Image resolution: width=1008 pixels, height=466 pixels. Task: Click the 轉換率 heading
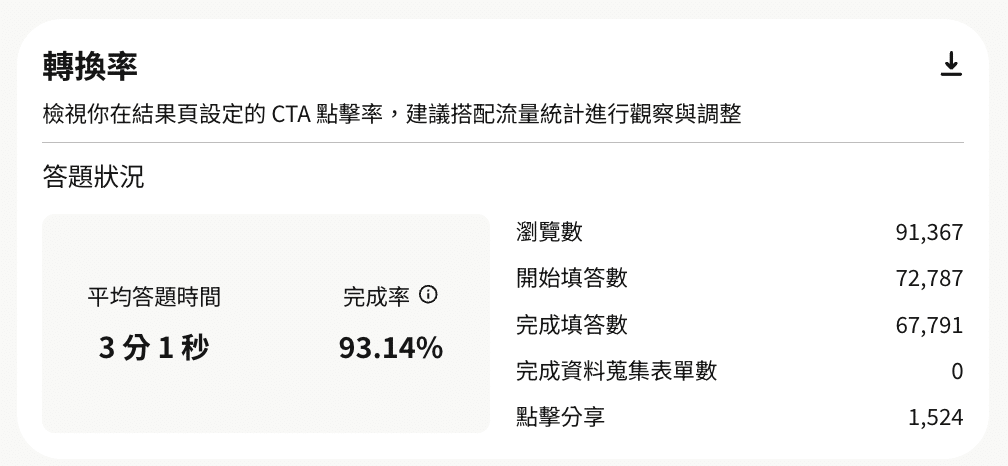(x=90, y=66)
